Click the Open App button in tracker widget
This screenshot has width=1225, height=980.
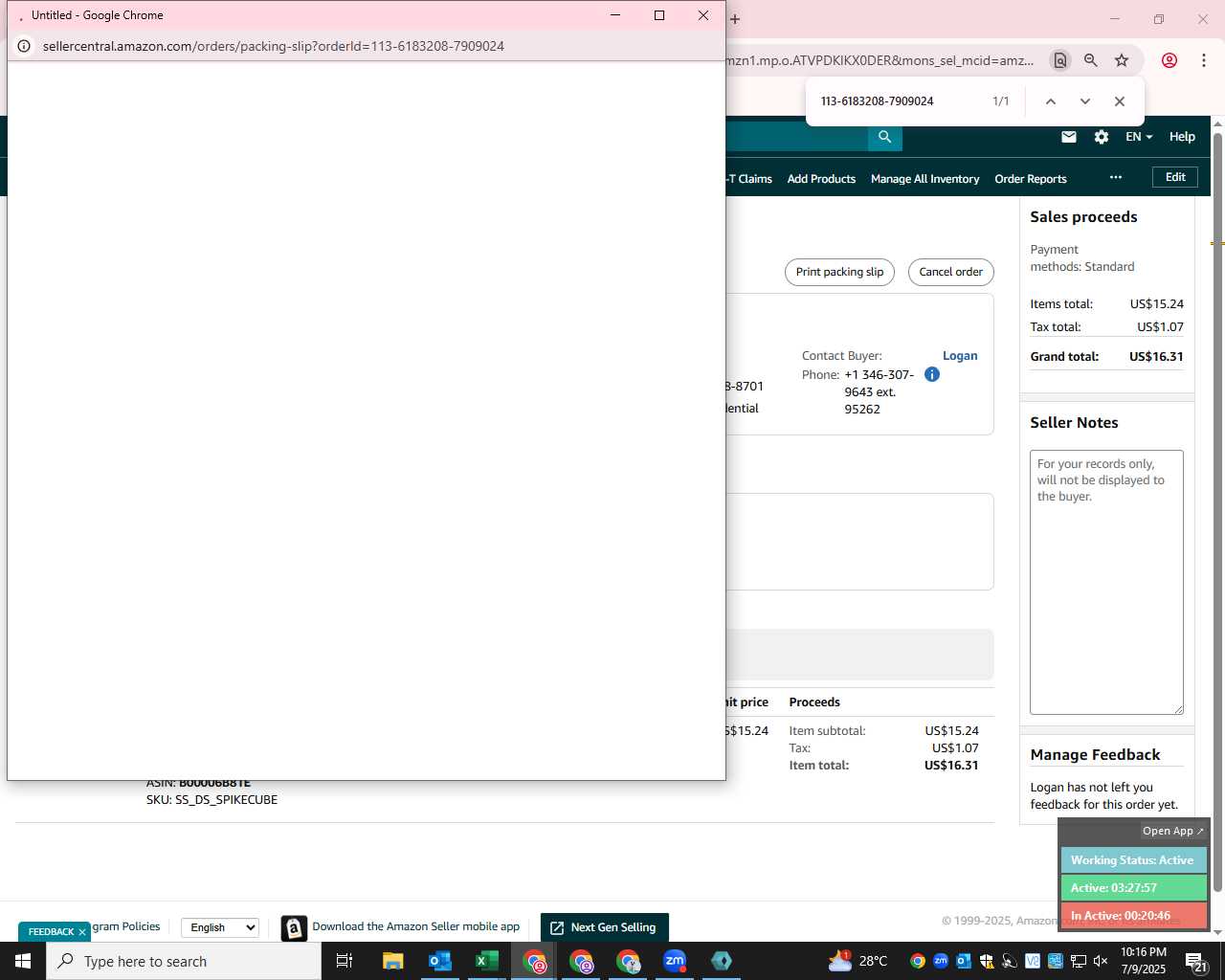coord(1173,831)
